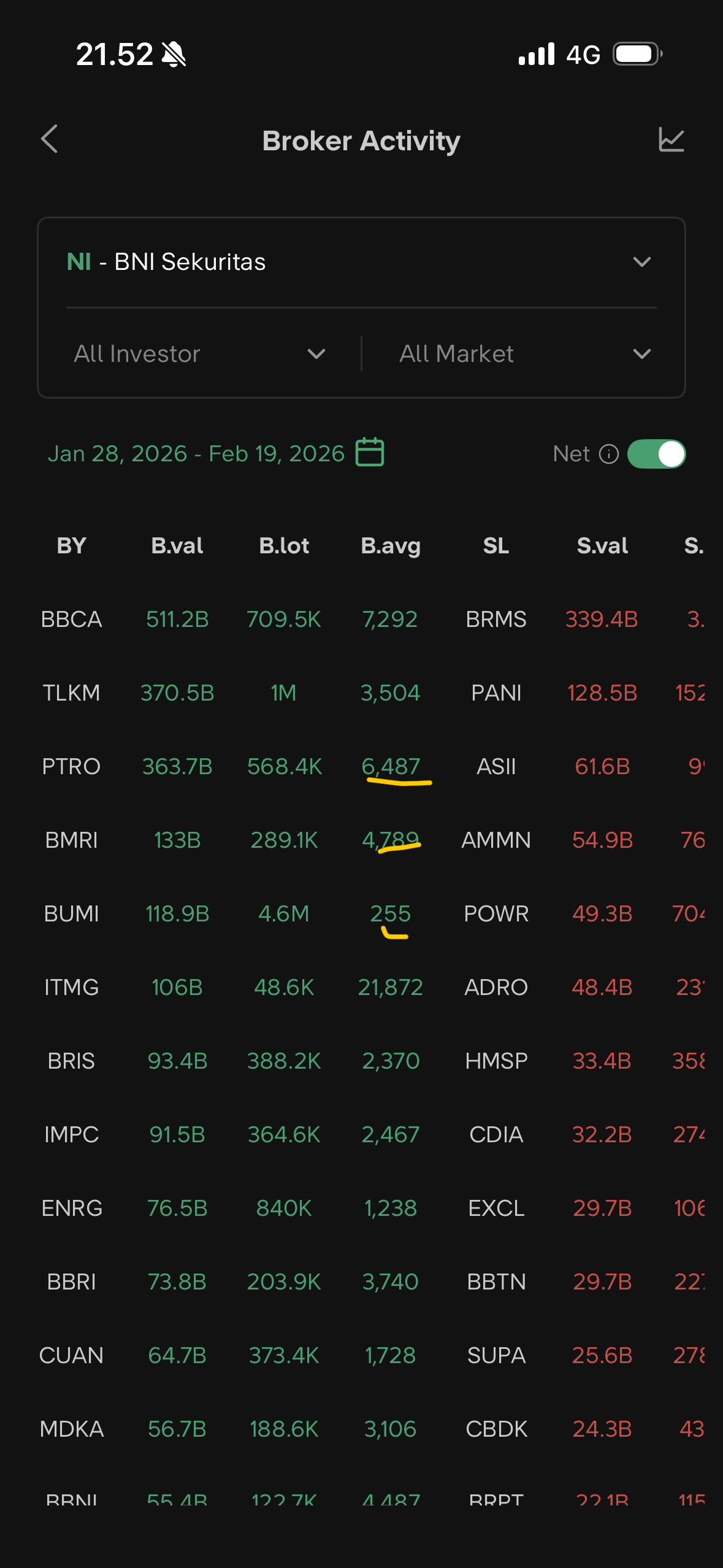The width and height of the screenshot is (723, 1568).
Task: Open the TLKM stock entry
Action: [x=71, y=693]
